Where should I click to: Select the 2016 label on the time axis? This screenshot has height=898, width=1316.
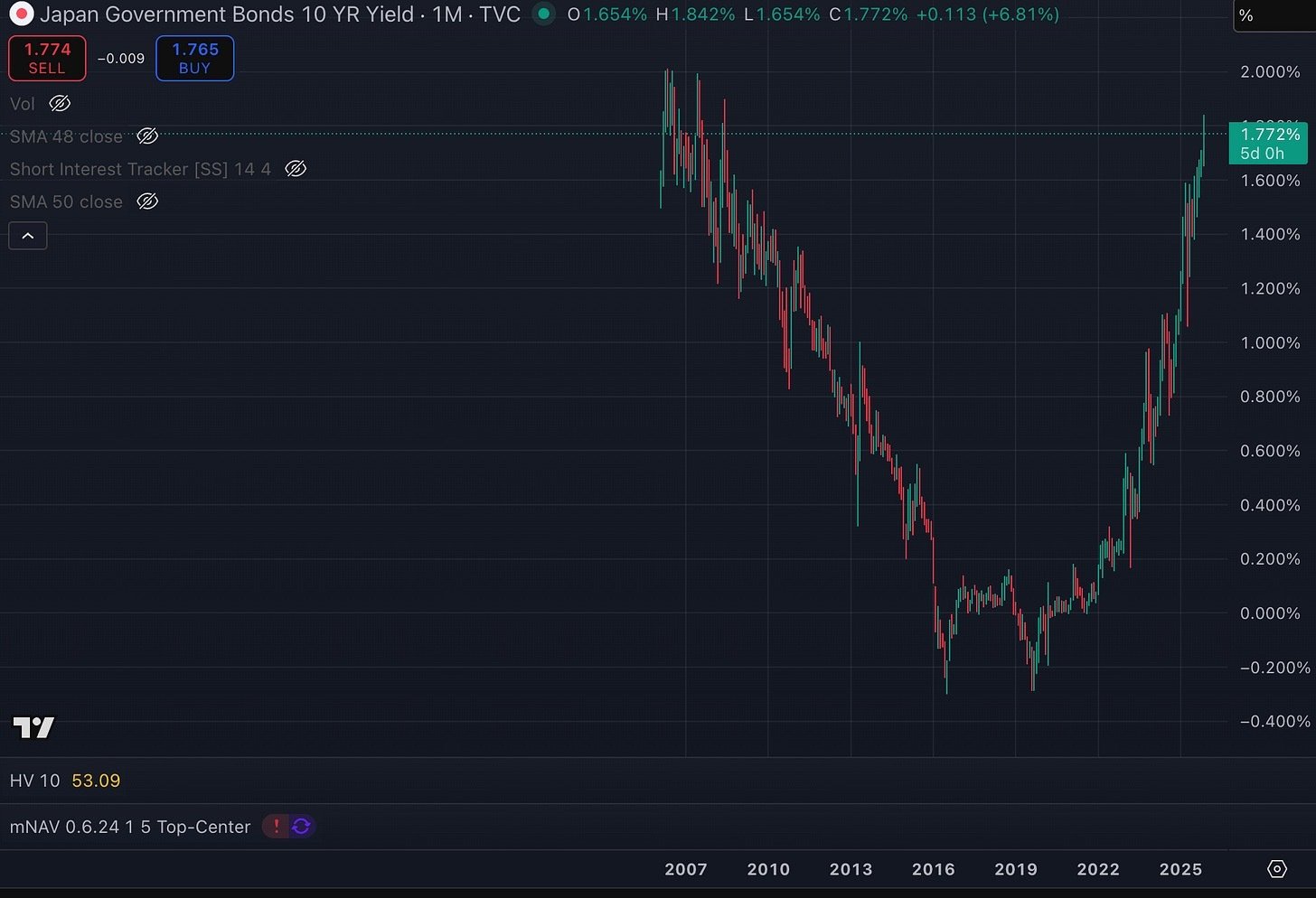tap(934, 868)
